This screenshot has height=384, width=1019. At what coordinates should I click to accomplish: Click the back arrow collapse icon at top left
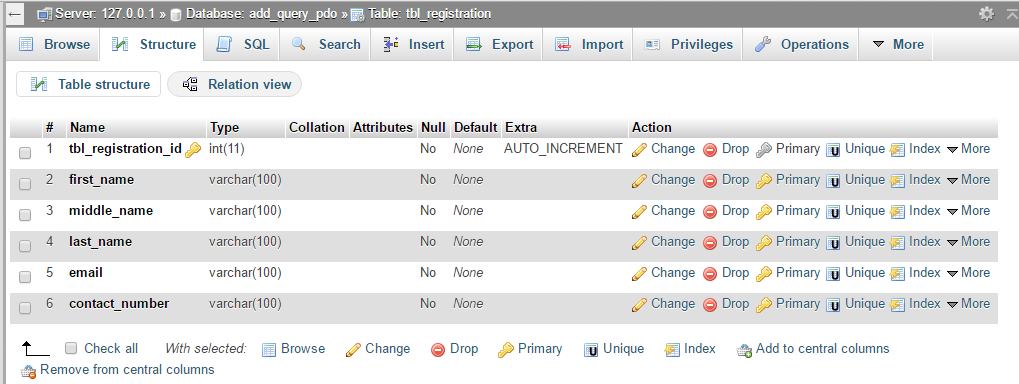15,14
